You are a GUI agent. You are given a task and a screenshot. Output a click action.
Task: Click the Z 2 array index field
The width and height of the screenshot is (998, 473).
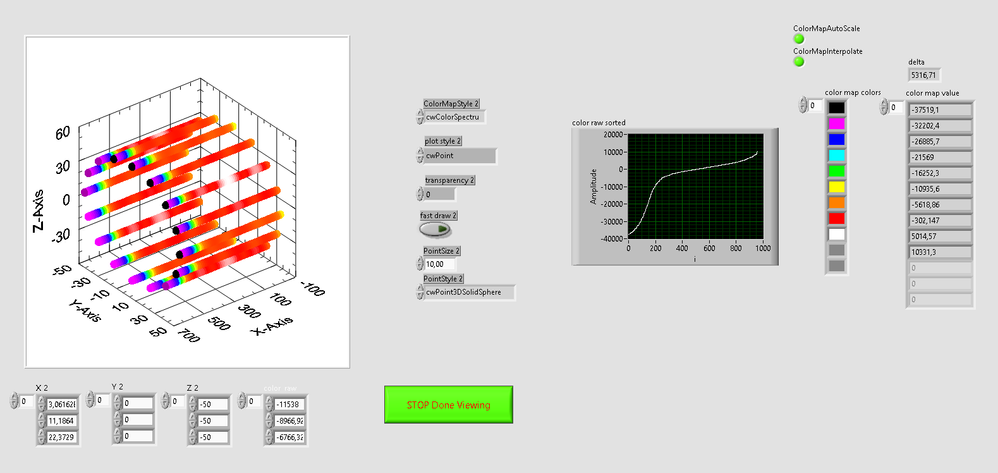178,401
